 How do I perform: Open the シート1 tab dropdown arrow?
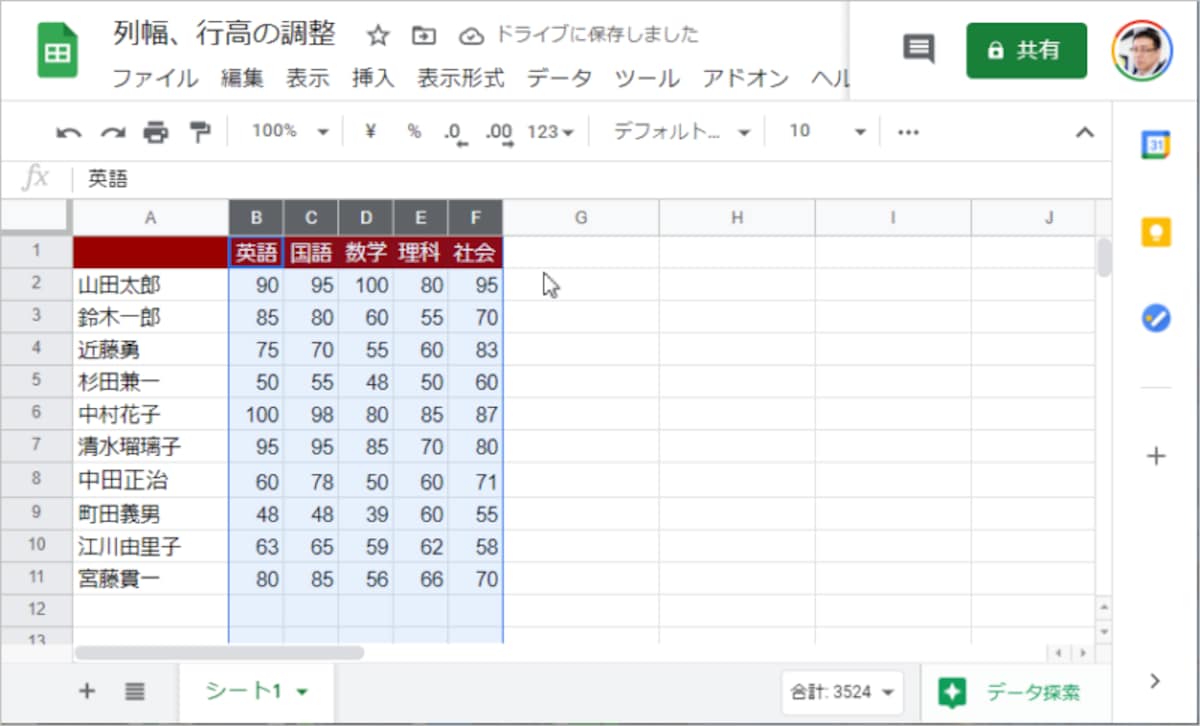pos(302,691)
